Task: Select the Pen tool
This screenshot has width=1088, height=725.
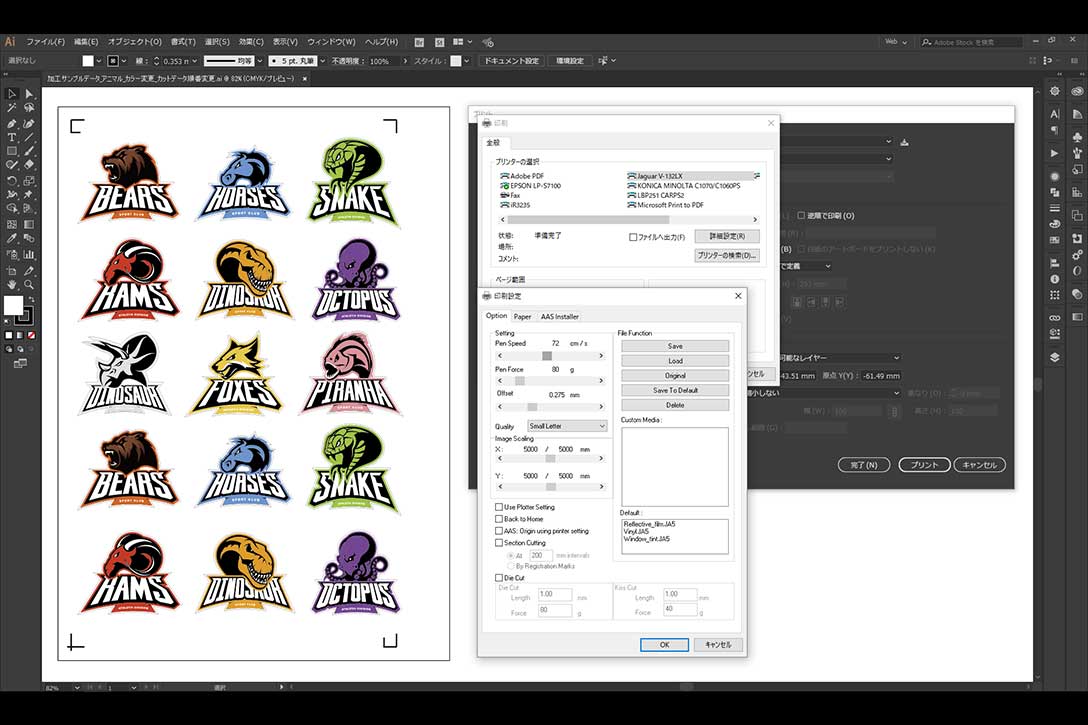Action: pyautogui.click(x=12, y=123)
